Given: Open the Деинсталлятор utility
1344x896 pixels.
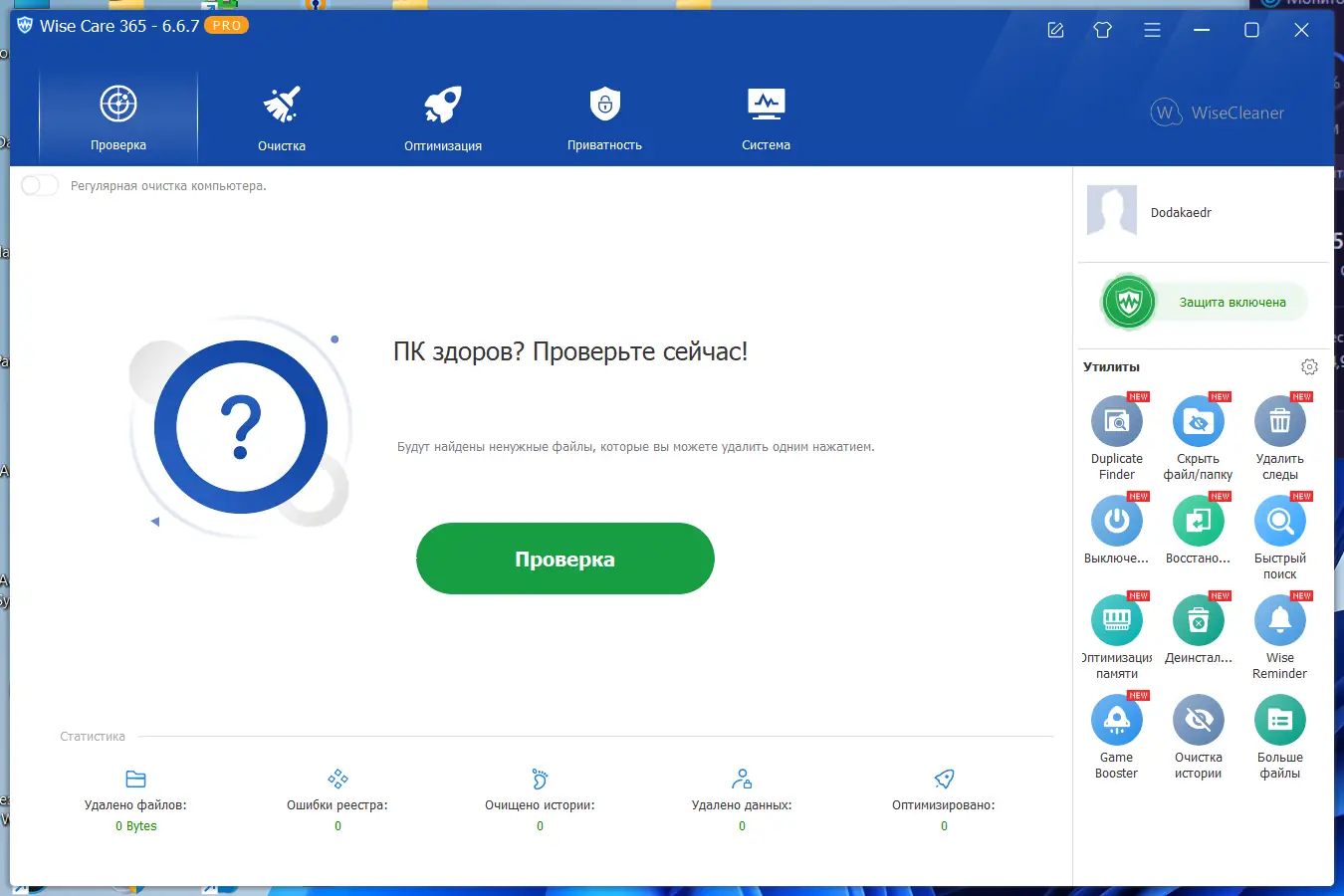Looking at the screenshot, I should 1198,620.
